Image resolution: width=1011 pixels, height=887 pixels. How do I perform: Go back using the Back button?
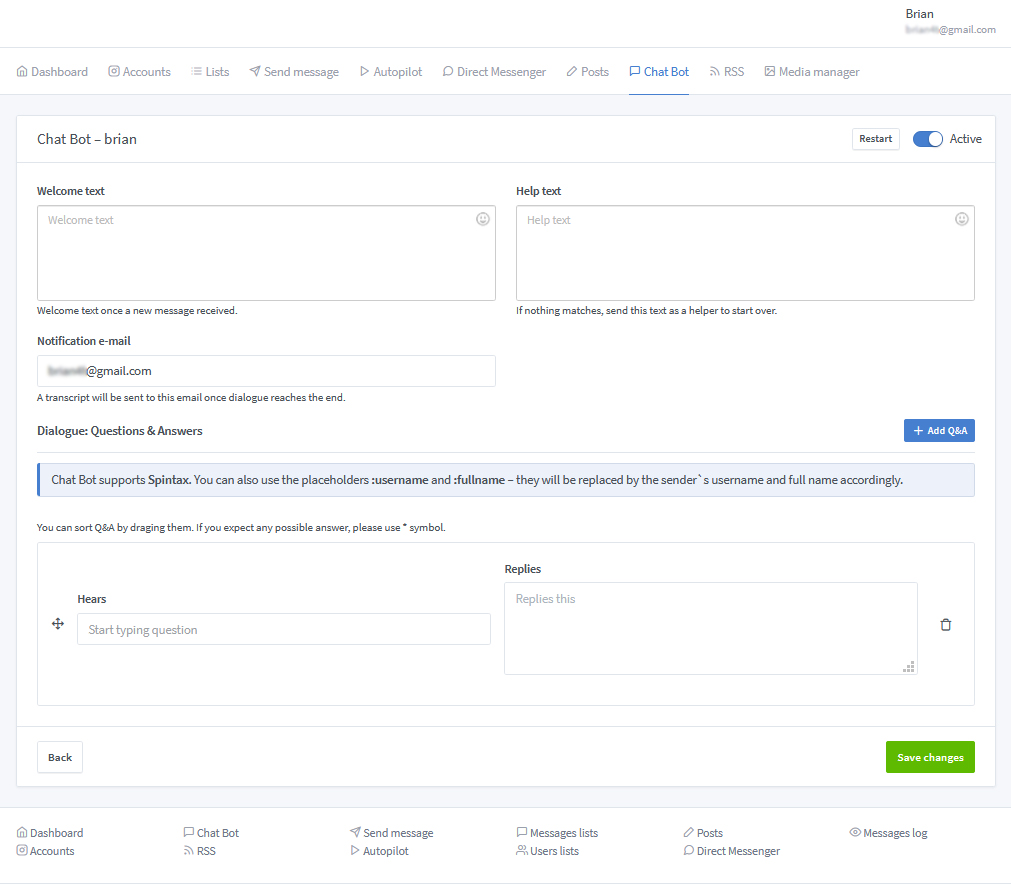click(x=60, y=757)
